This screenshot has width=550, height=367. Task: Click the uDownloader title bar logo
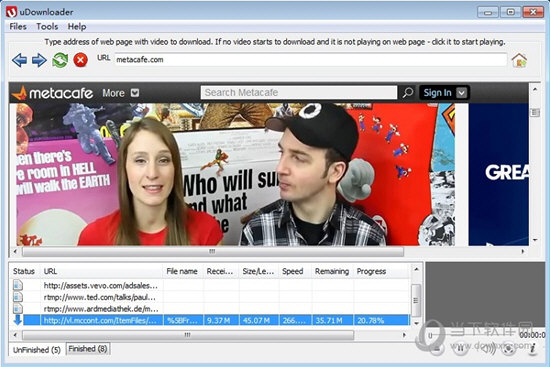pos(11,12)
